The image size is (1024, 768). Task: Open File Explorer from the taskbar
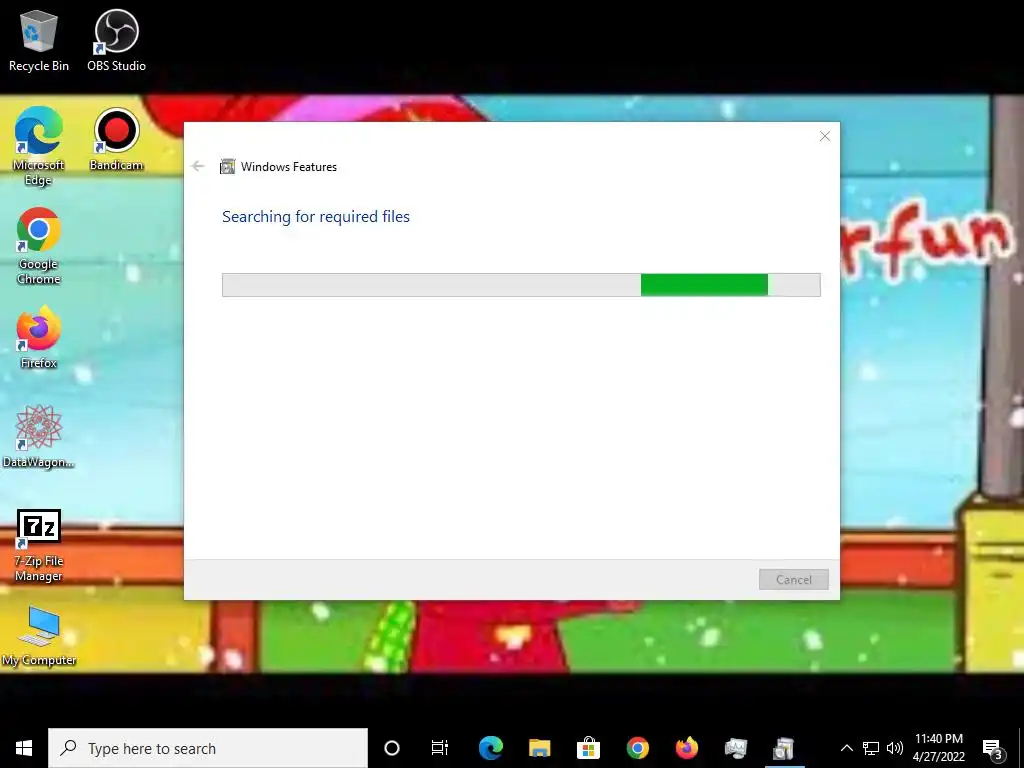pos(539,748)
